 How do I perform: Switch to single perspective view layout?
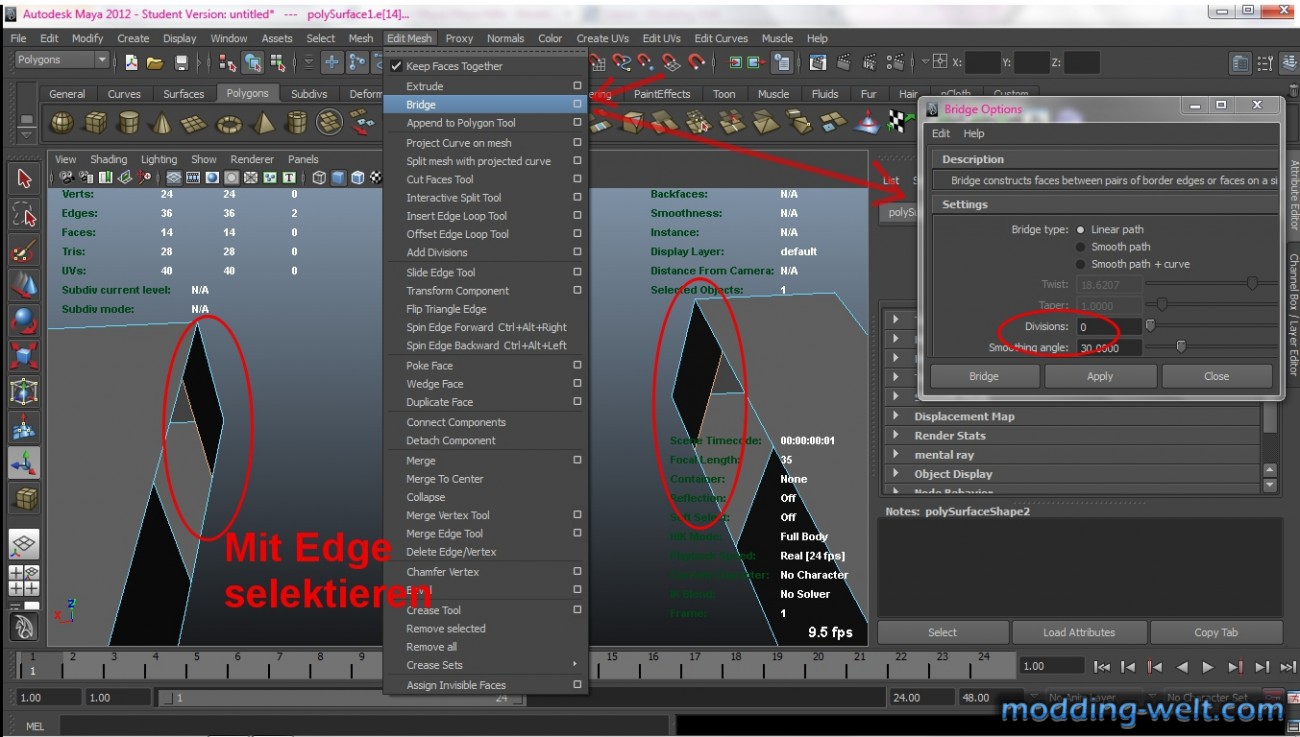[24, 543]
